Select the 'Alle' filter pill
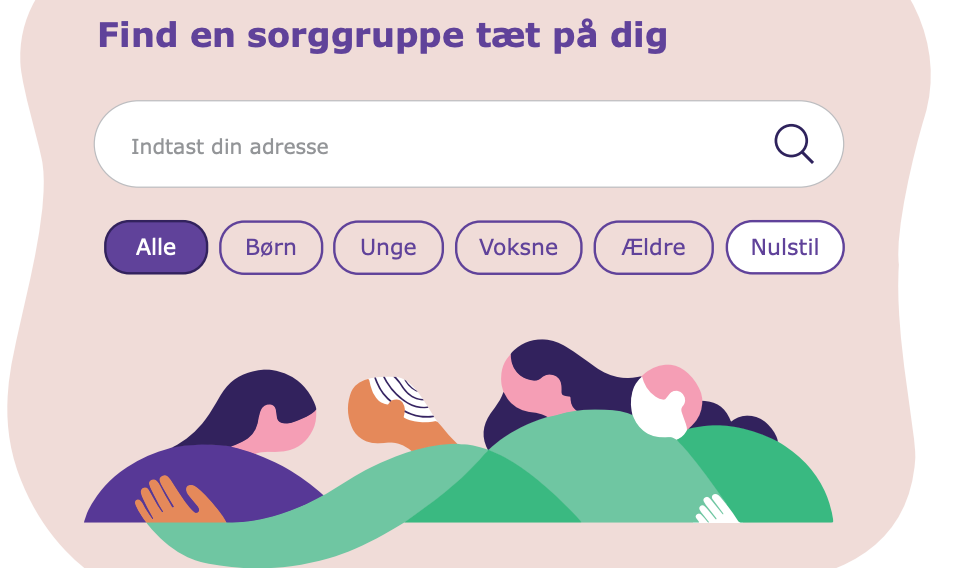Viewport: 963px width, 568px height. (156, 247)
